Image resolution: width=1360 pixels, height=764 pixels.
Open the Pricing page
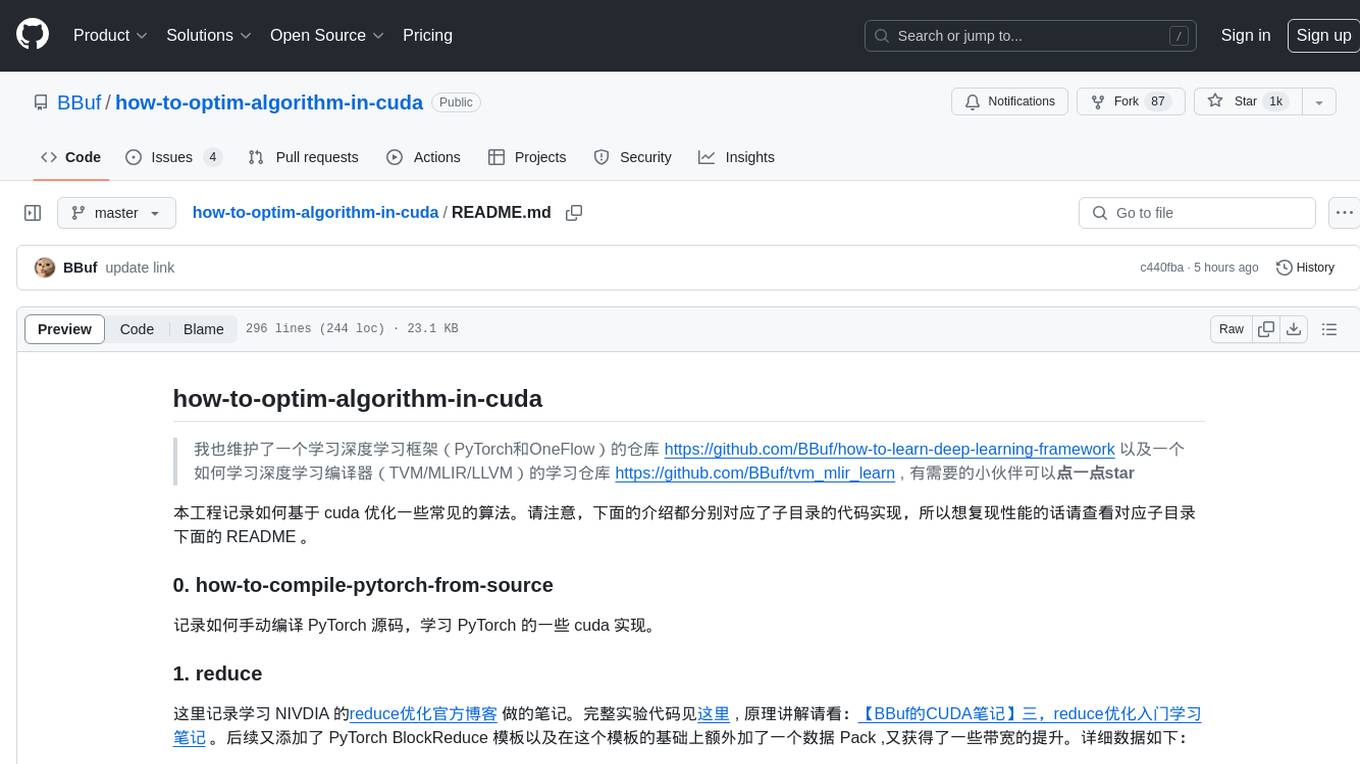coord(427,35)
